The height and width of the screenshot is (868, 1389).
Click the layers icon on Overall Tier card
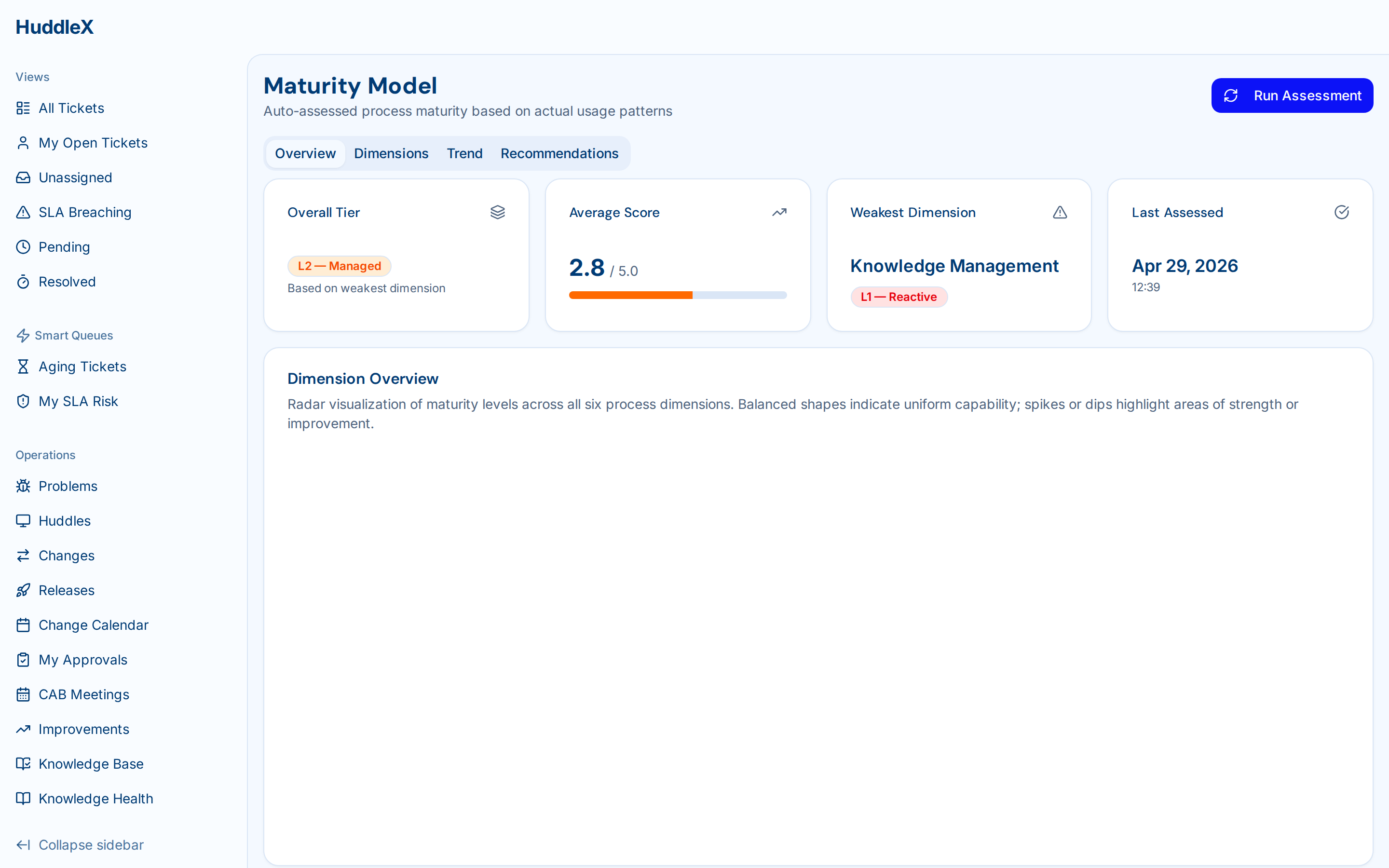click(498, 212)
